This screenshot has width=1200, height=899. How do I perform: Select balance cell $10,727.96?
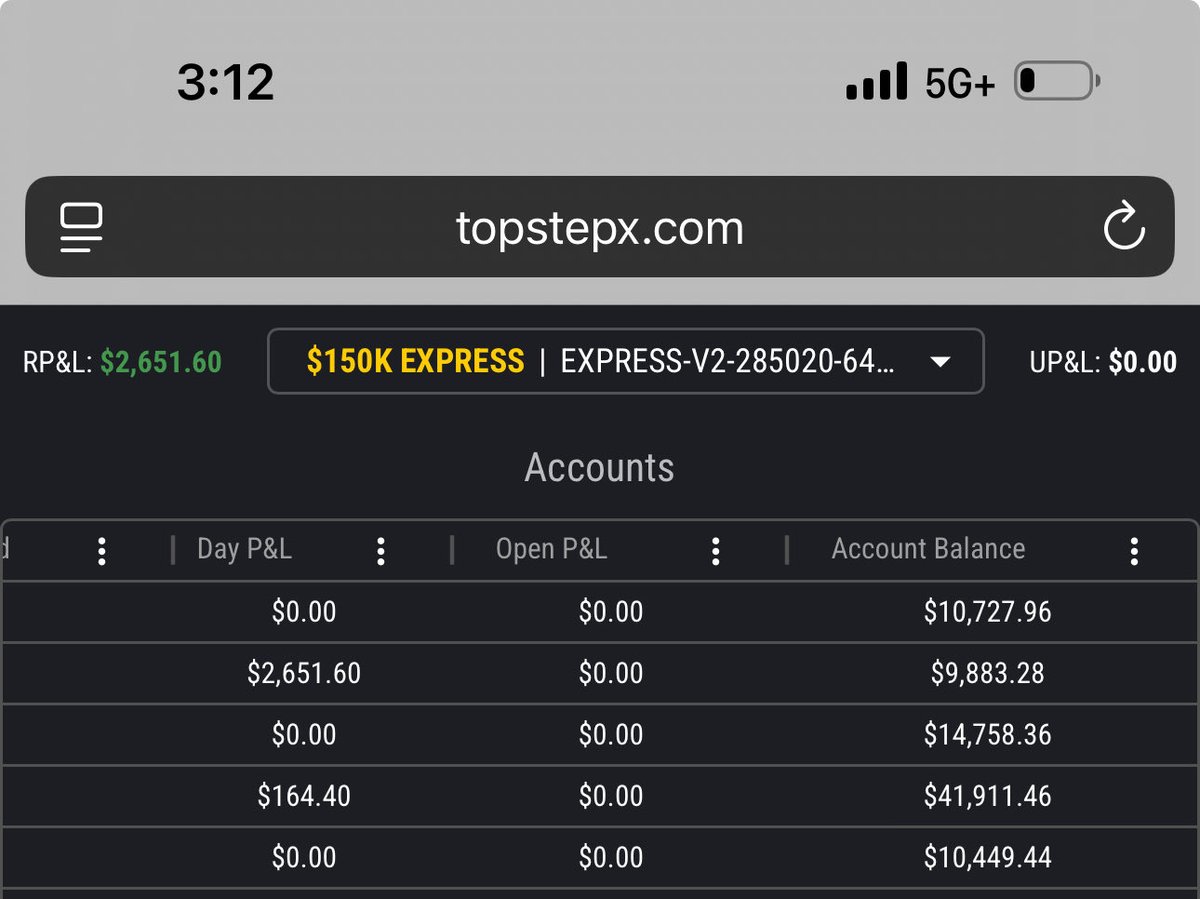pos(987,612)
